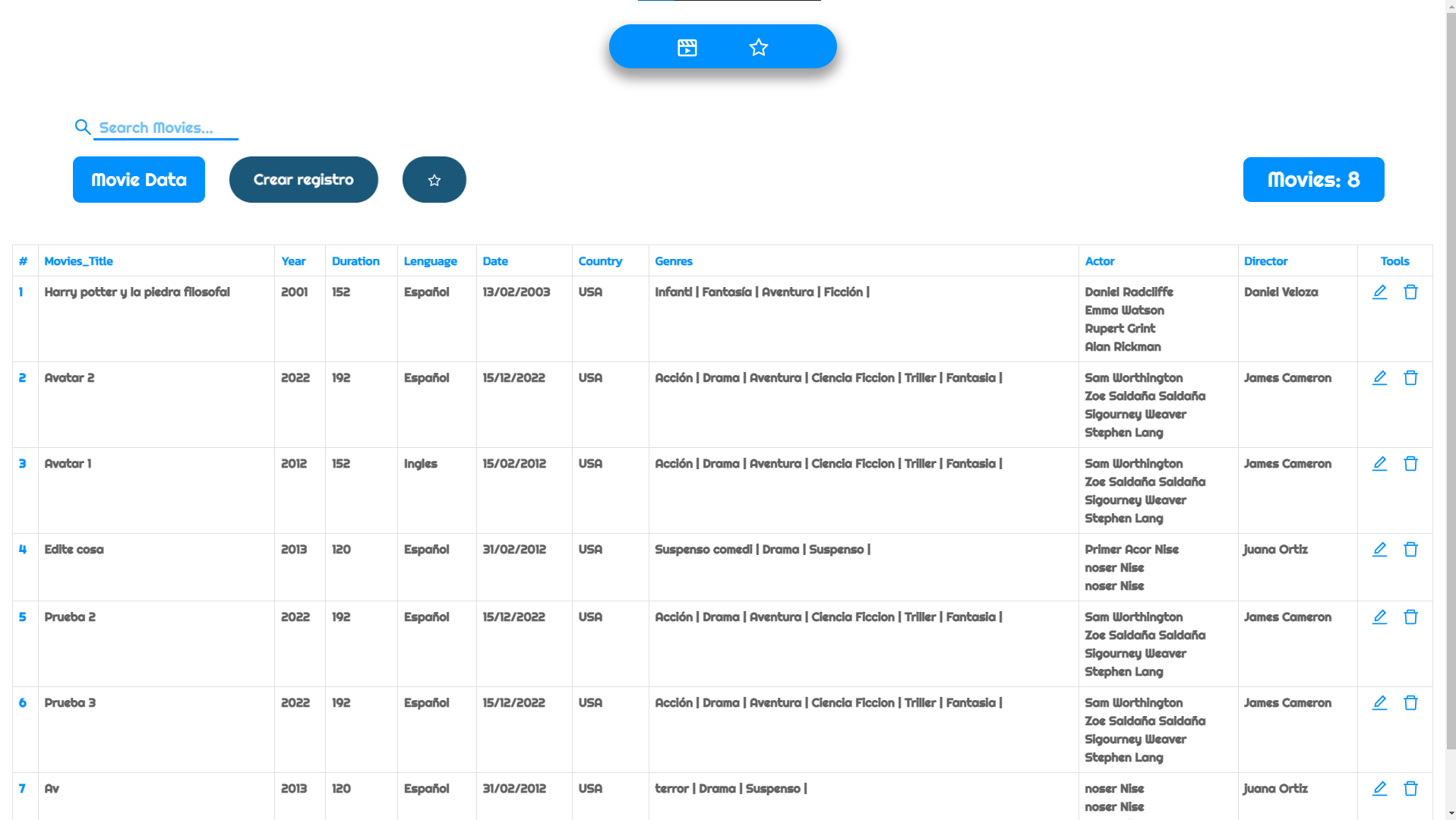Click genres terror | Drama | Suspenso
Screen dimensions: 1456x820
tap(731, 789)
